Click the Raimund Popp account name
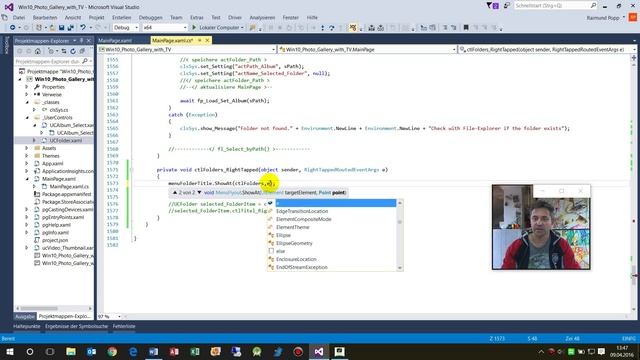Screen dimensions: 640x360 [x=602, y=18]
